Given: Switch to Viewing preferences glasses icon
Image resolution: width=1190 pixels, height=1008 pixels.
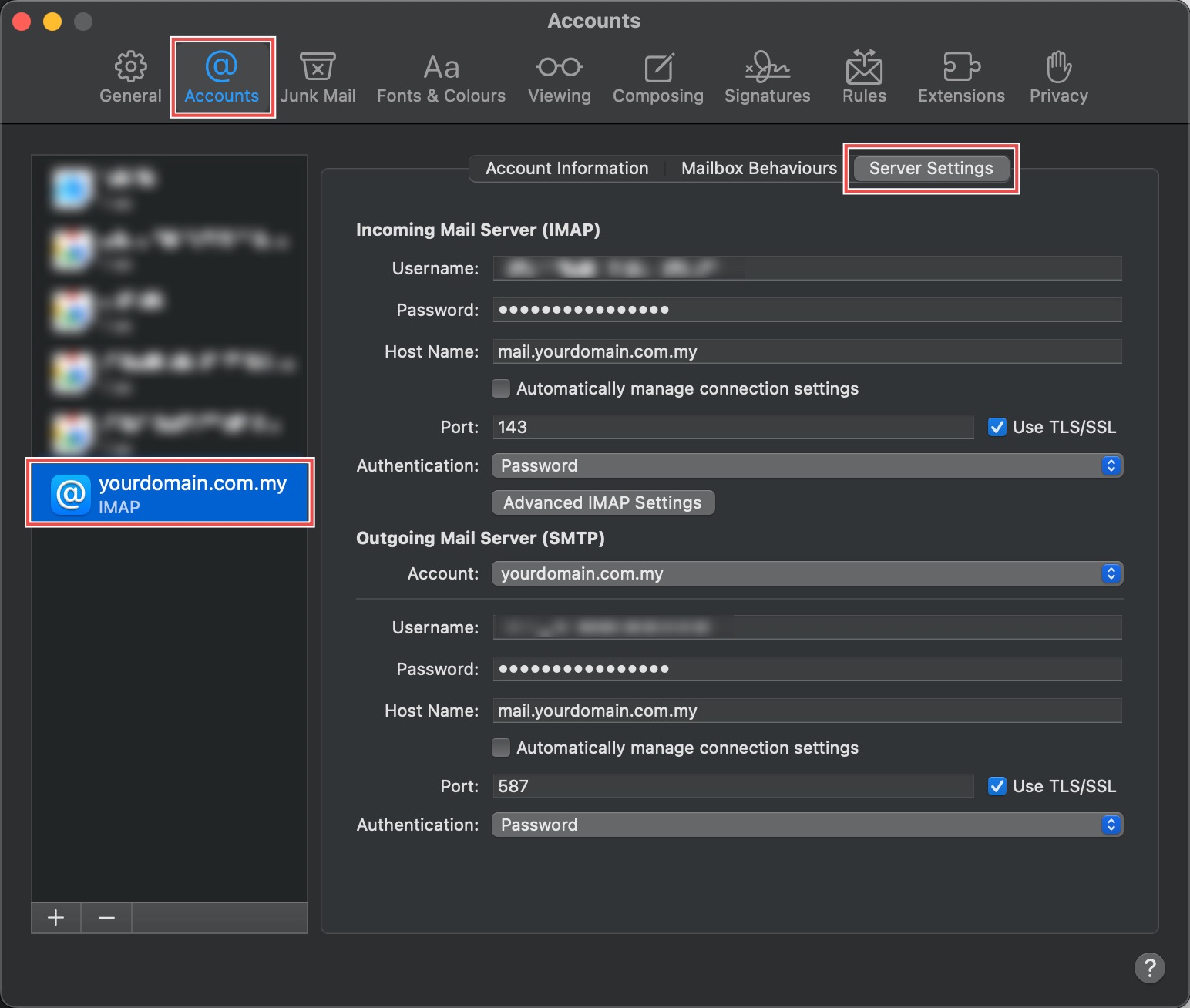Looking at the screenshot, I should coord(559,68).
